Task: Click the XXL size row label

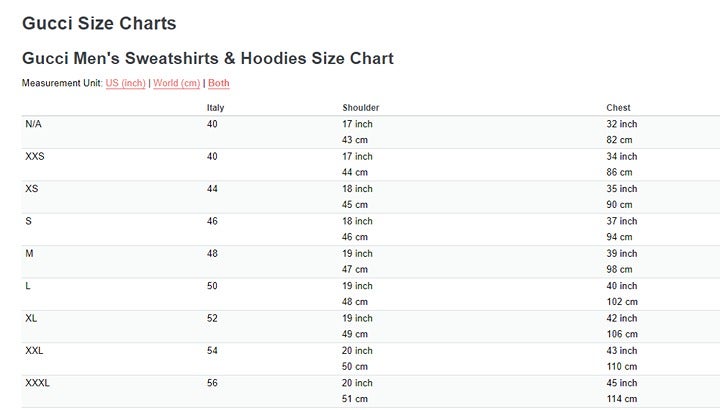Action: (34, 351)
